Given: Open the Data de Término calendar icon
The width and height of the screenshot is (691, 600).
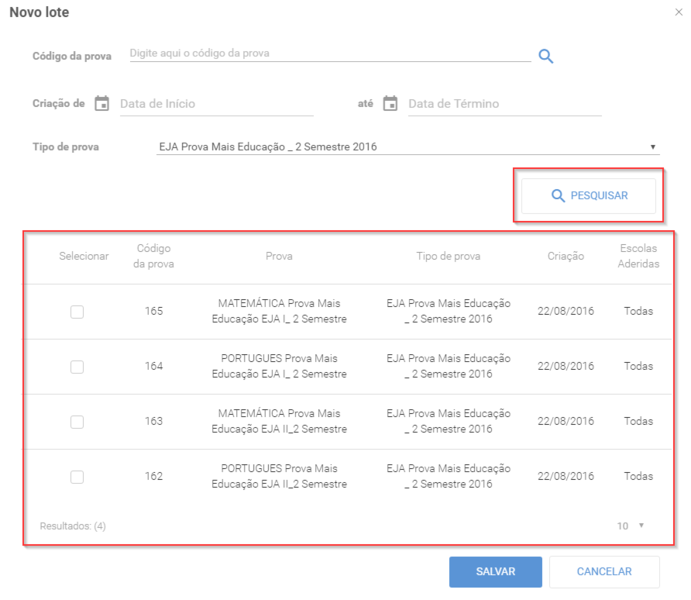Looking at the screenshot, I should point(390,104).
